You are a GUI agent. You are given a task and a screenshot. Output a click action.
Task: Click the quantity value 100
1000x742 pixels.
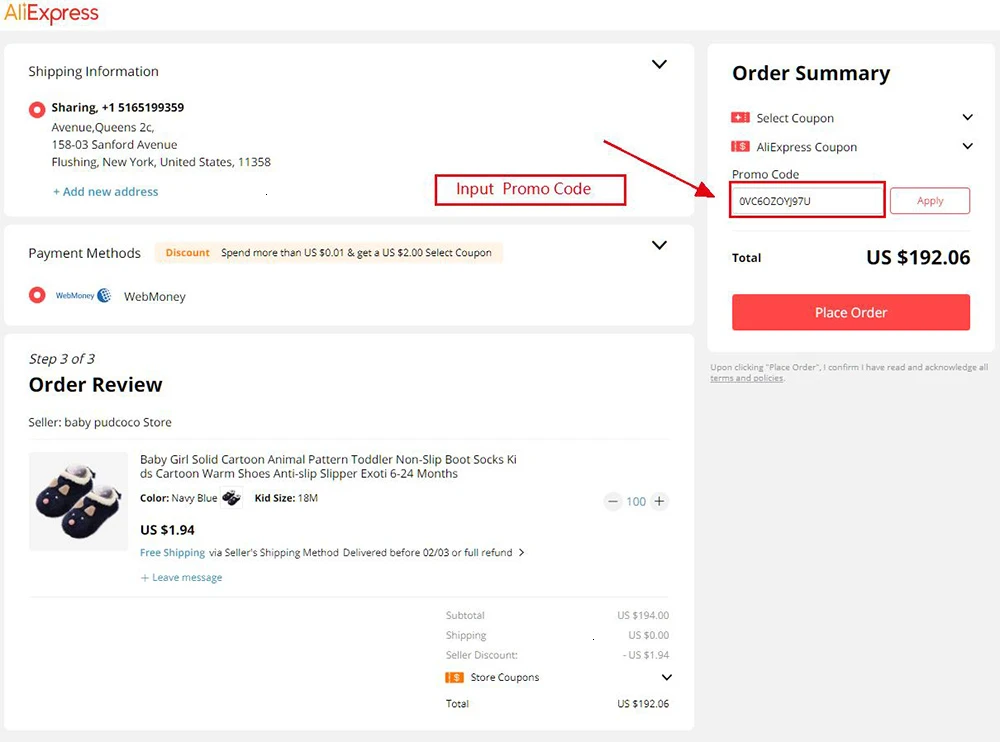636,501
